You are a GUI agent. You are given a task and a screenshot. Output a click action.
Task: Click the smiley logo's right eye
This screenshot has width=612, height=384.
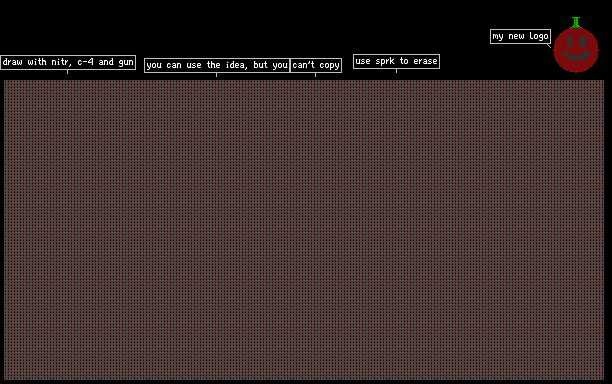pyautogui.click(x=583, y=41)
